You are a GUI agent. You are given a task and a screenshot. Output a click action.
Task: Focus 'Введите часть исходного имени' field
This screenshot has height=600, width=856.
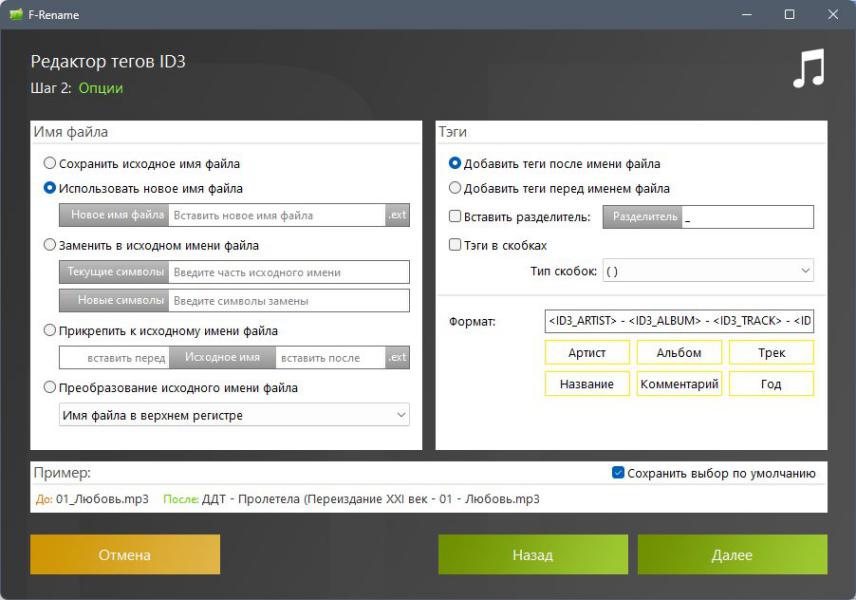pyautogui.click(x=289, y=272)
